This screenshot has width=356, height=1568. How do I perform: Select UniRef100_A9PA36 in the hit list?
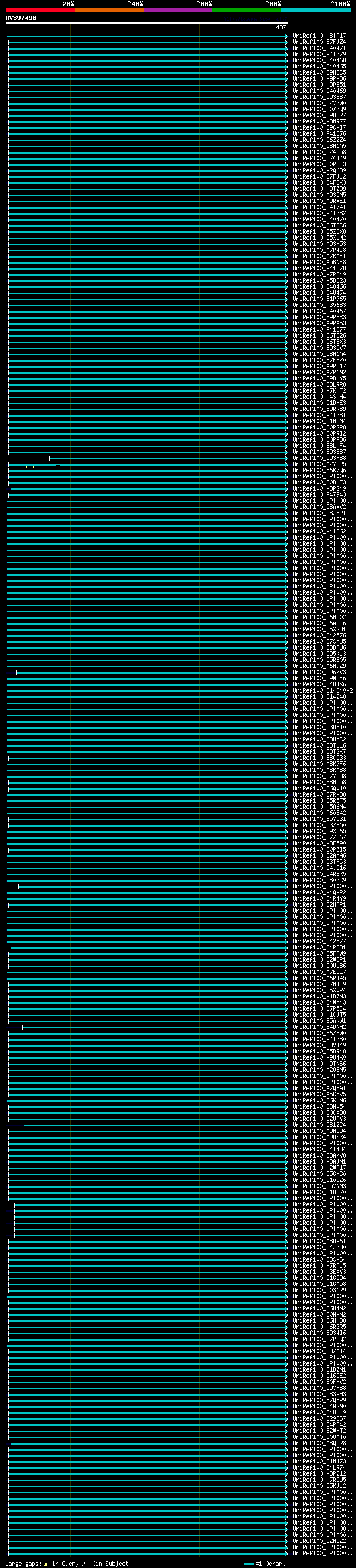click(x=319, y=78)
